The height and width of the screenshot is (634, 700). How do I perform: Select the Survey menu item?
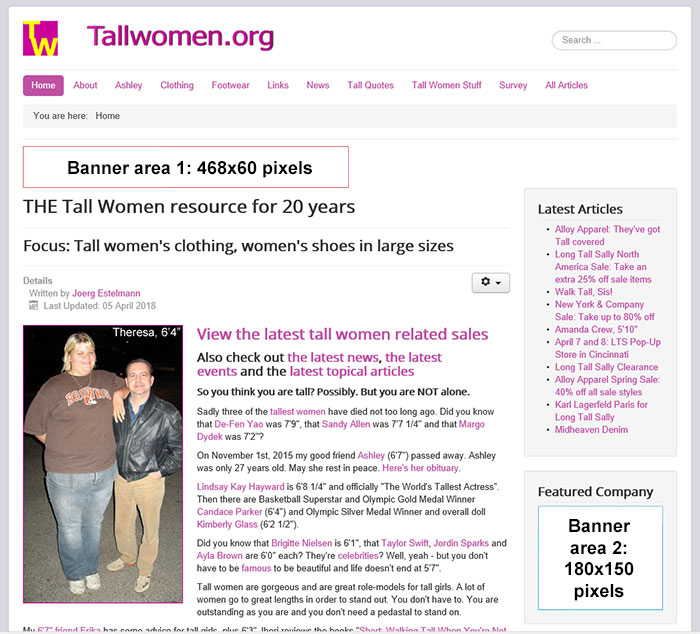513,85
